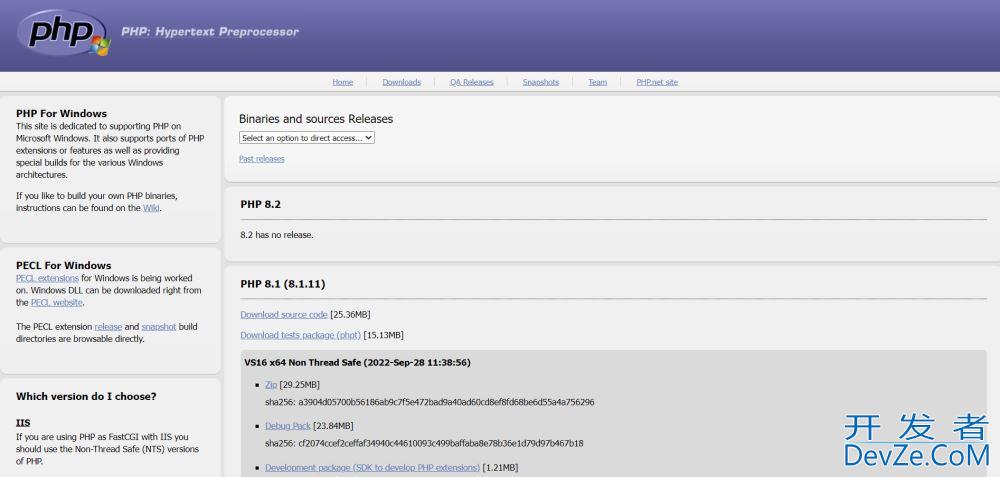This screenshot has height=477, width=1000.
Task: Go to the Downloads nav link
Action: (401, 82)
